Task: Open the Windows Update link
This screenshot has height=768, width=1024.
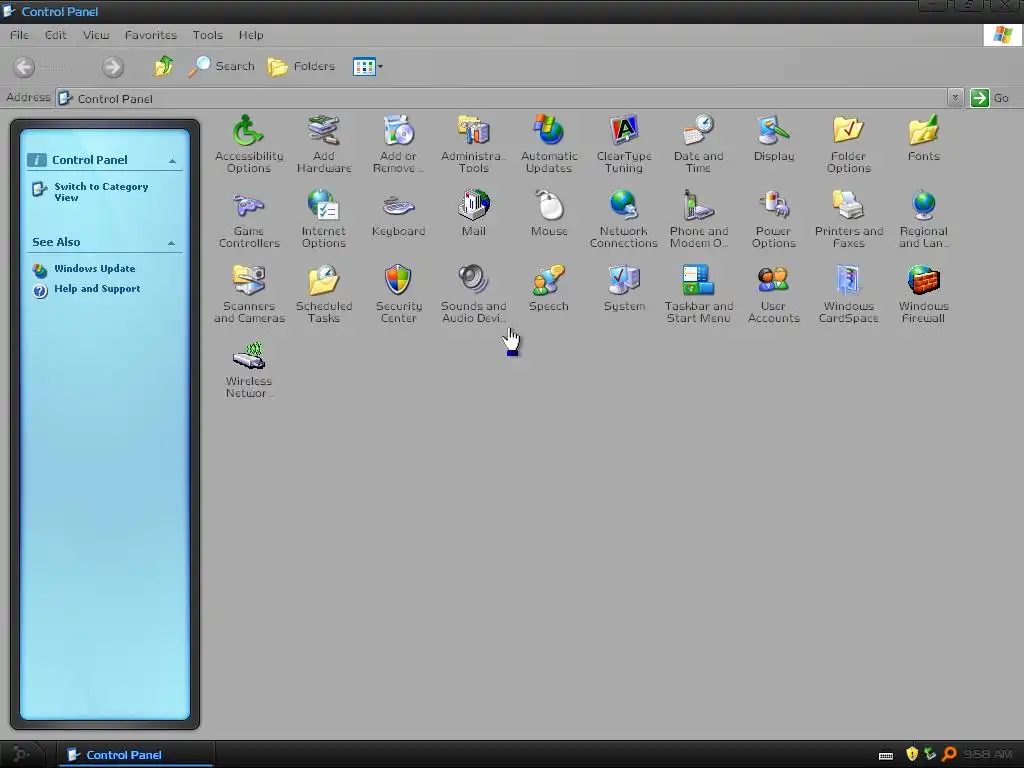Action: click(95, 268)
